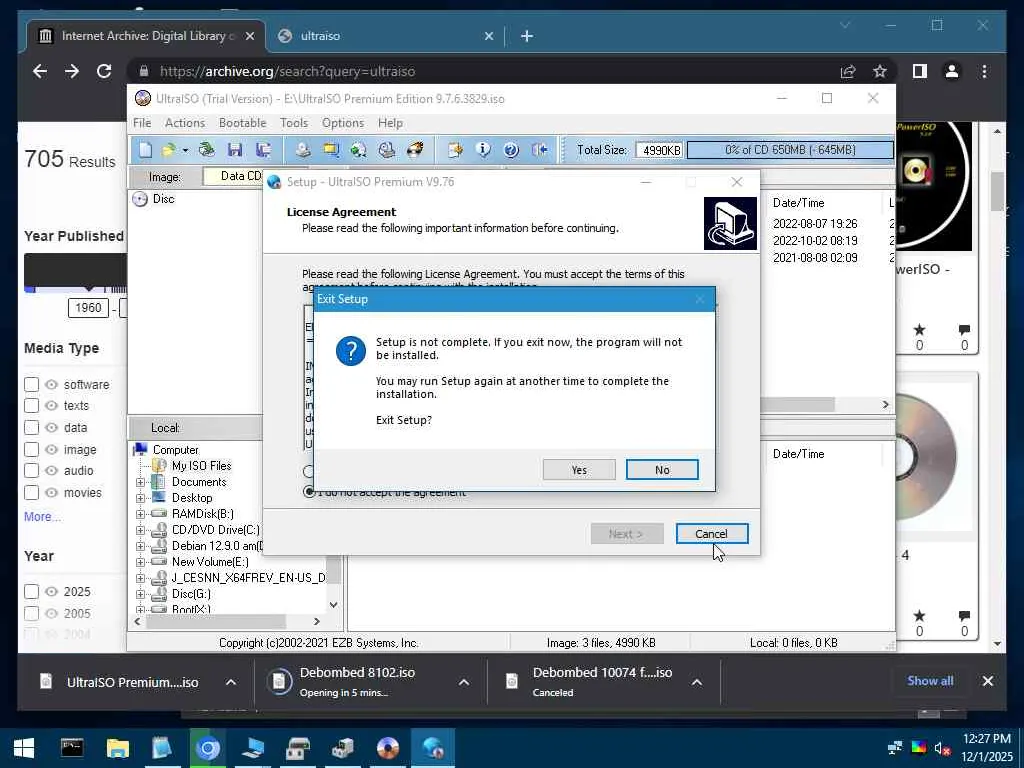Click the Compress ISO yellow folder toolbar icon
Viewport: 1024px width, 768px height.
(x=331, y=150)
